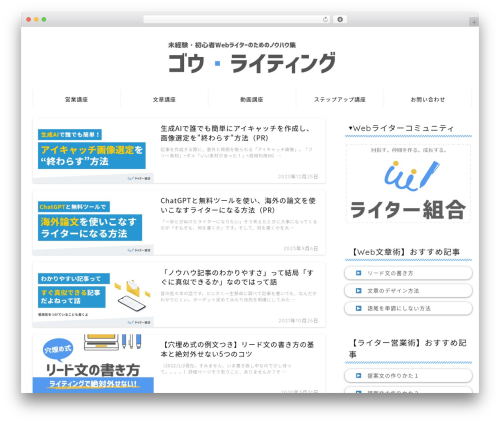Image resolution: width=500 pixels, height=423 pixels.
Task: Open the お問い合わせ menu item
Action: (x=428, y=99)
